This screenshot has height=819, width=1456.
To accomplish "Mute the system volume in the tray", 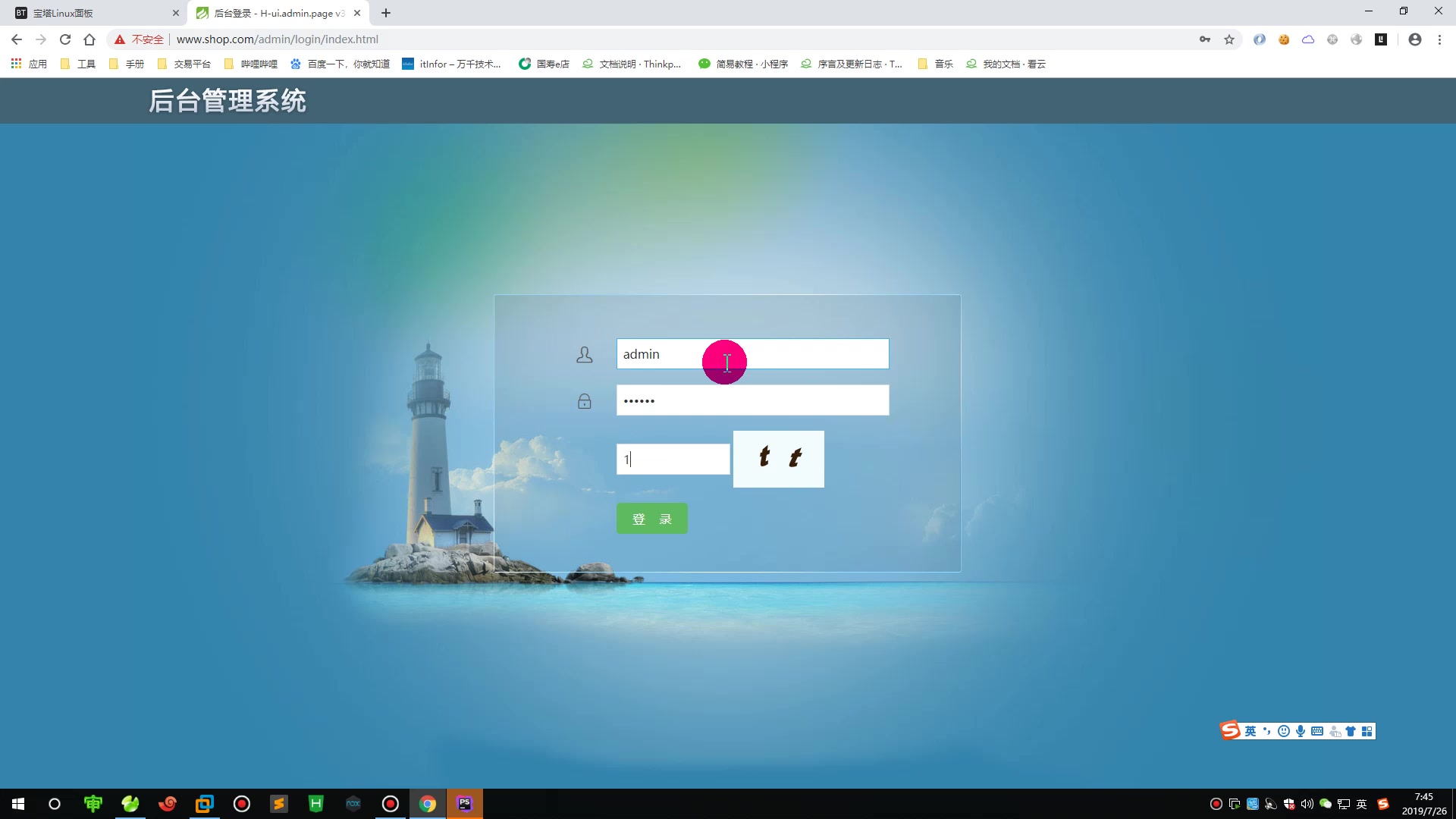I will [x=1306, y=803].
